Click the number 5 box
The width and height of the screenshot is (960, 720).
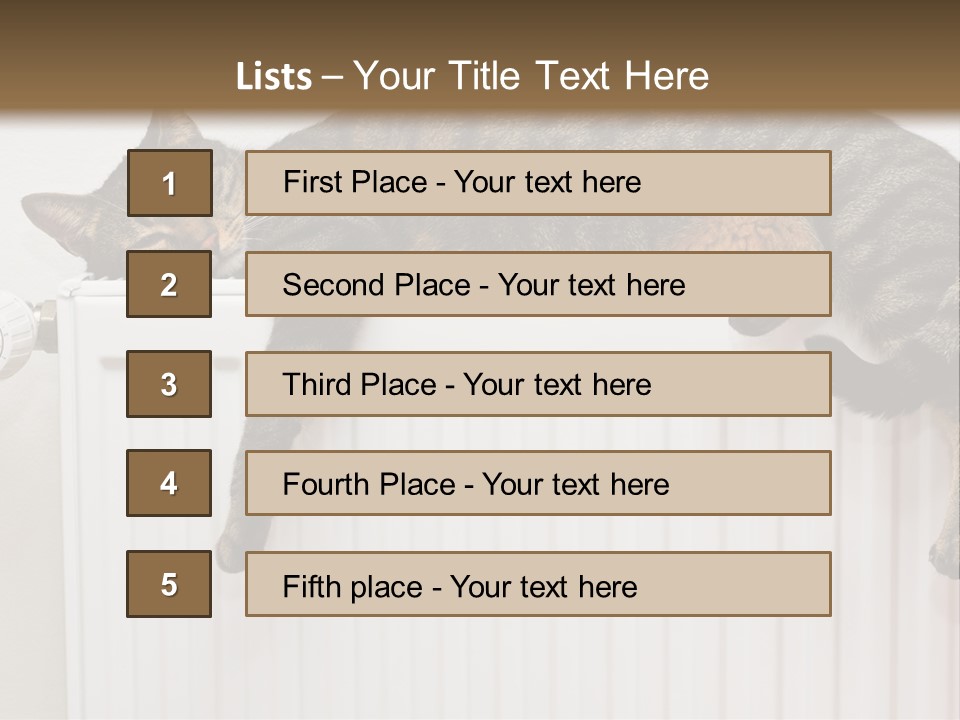pos(169,584)
